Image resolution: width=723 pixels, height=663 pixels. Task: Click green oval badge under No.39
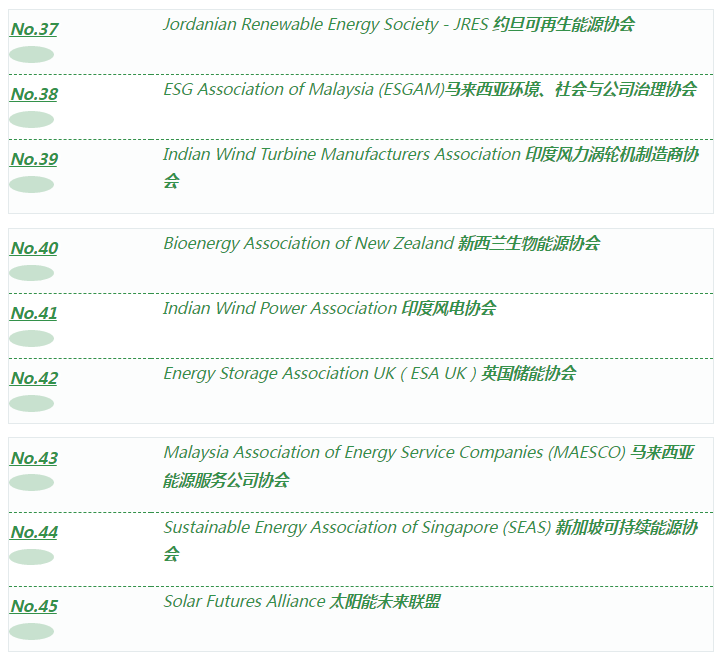(31, 184)
